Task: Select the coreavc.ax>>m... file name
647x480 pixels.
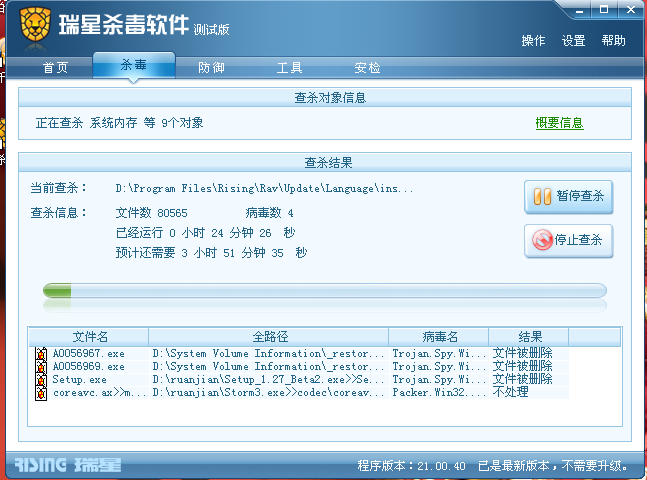Action: pos(99,393)
